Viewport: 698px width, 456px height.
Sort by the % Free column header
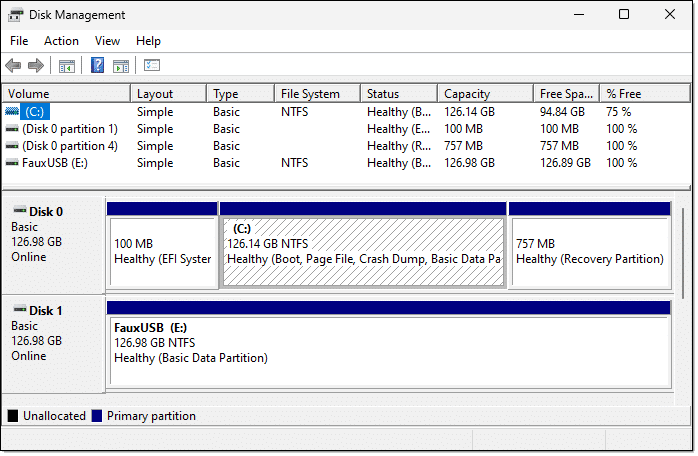coord(645,94)
